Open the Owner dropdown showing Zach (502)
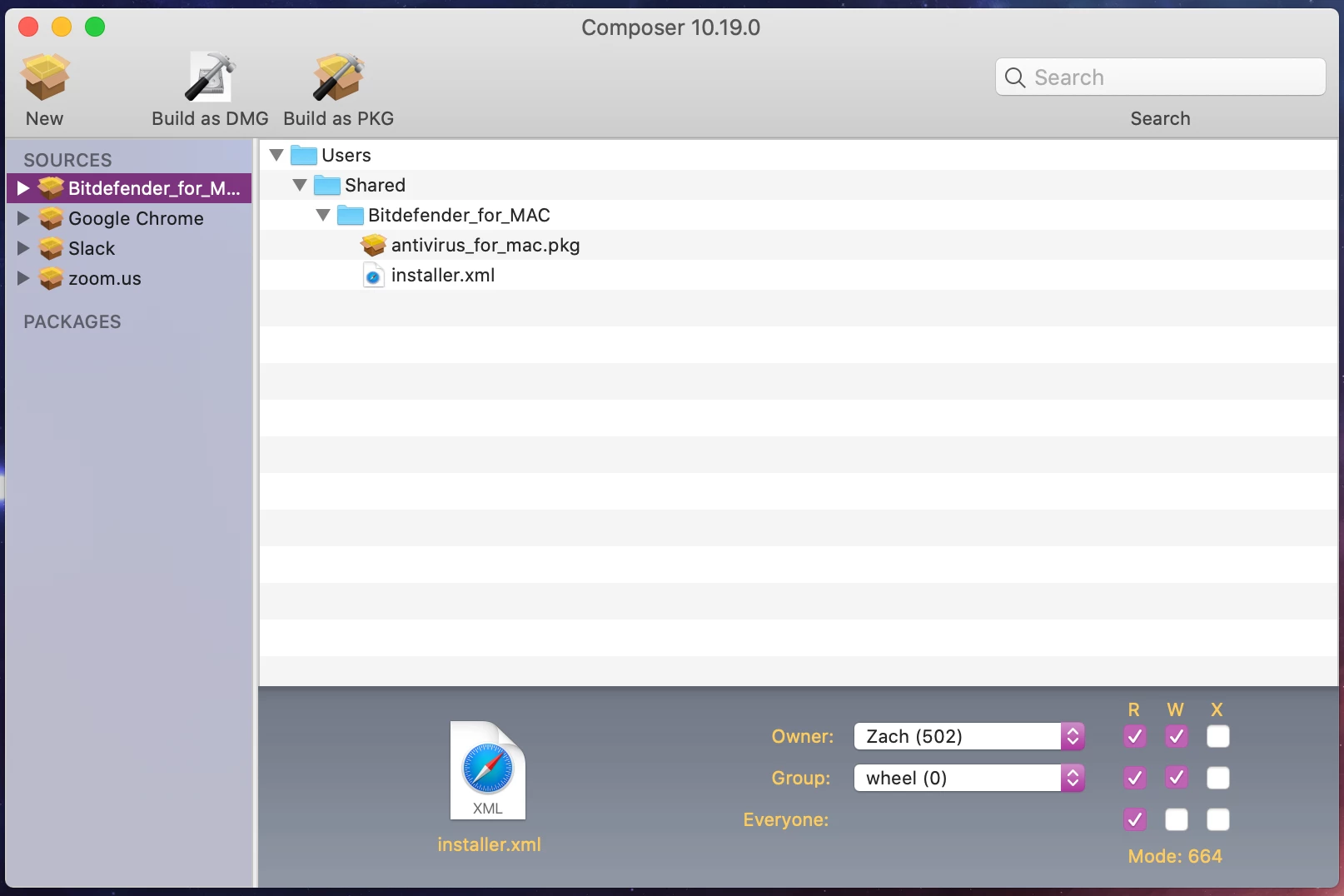Image resolution: width=1344 pixels, height=896 pixels. tap(969, 736)
